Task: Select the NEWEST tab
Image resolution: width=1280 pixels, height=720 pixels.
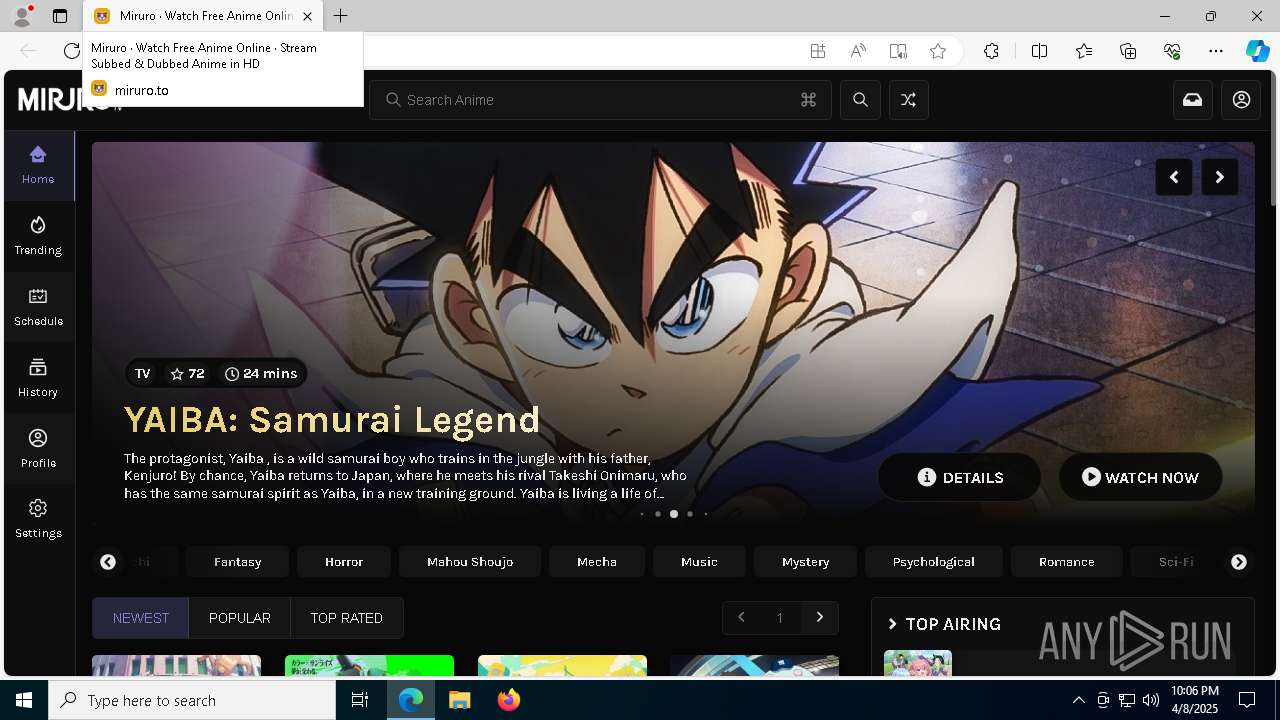Action: click(x=141, y=618)
